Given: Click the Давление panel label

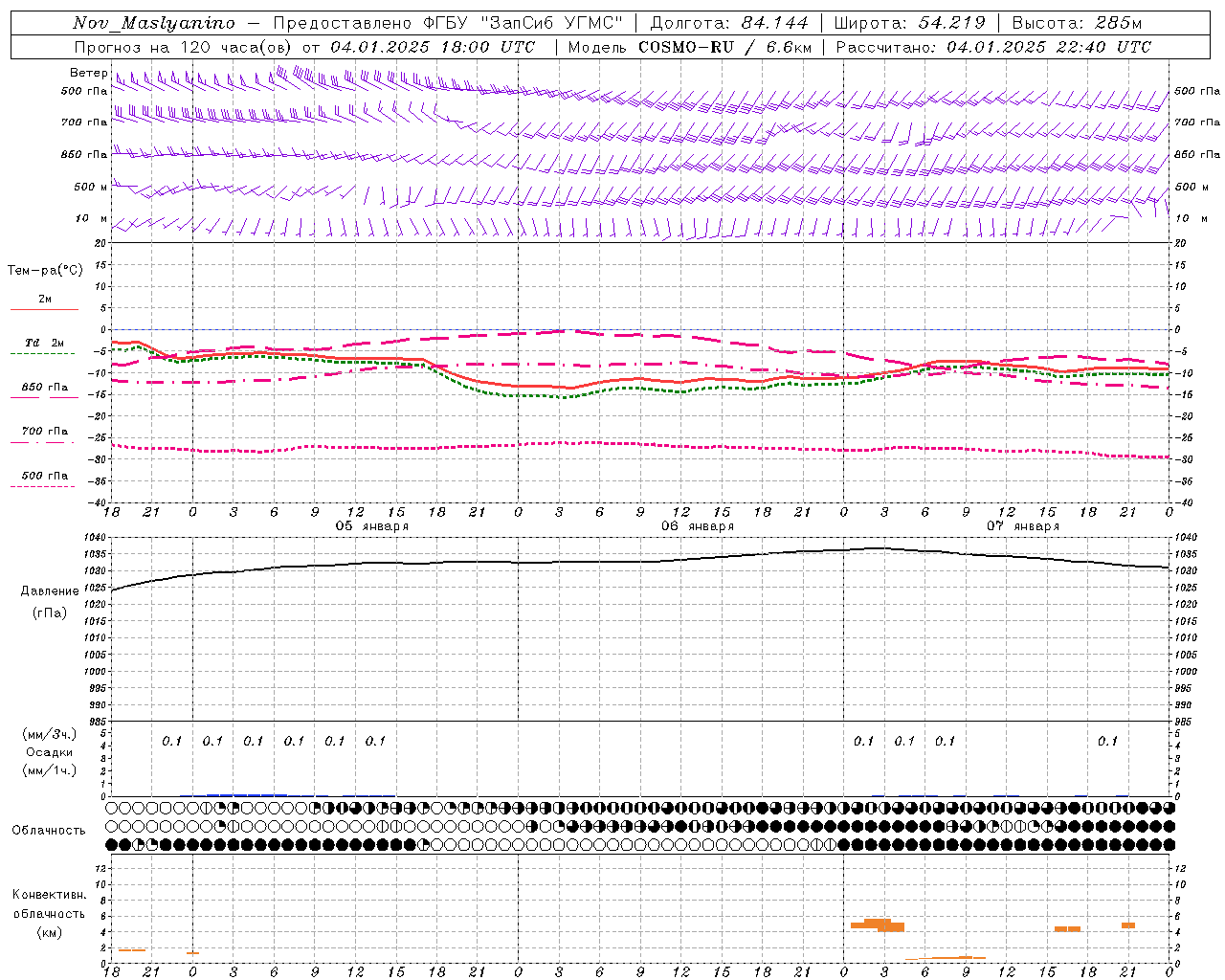Looking at the screenshot, I should 50,591.
